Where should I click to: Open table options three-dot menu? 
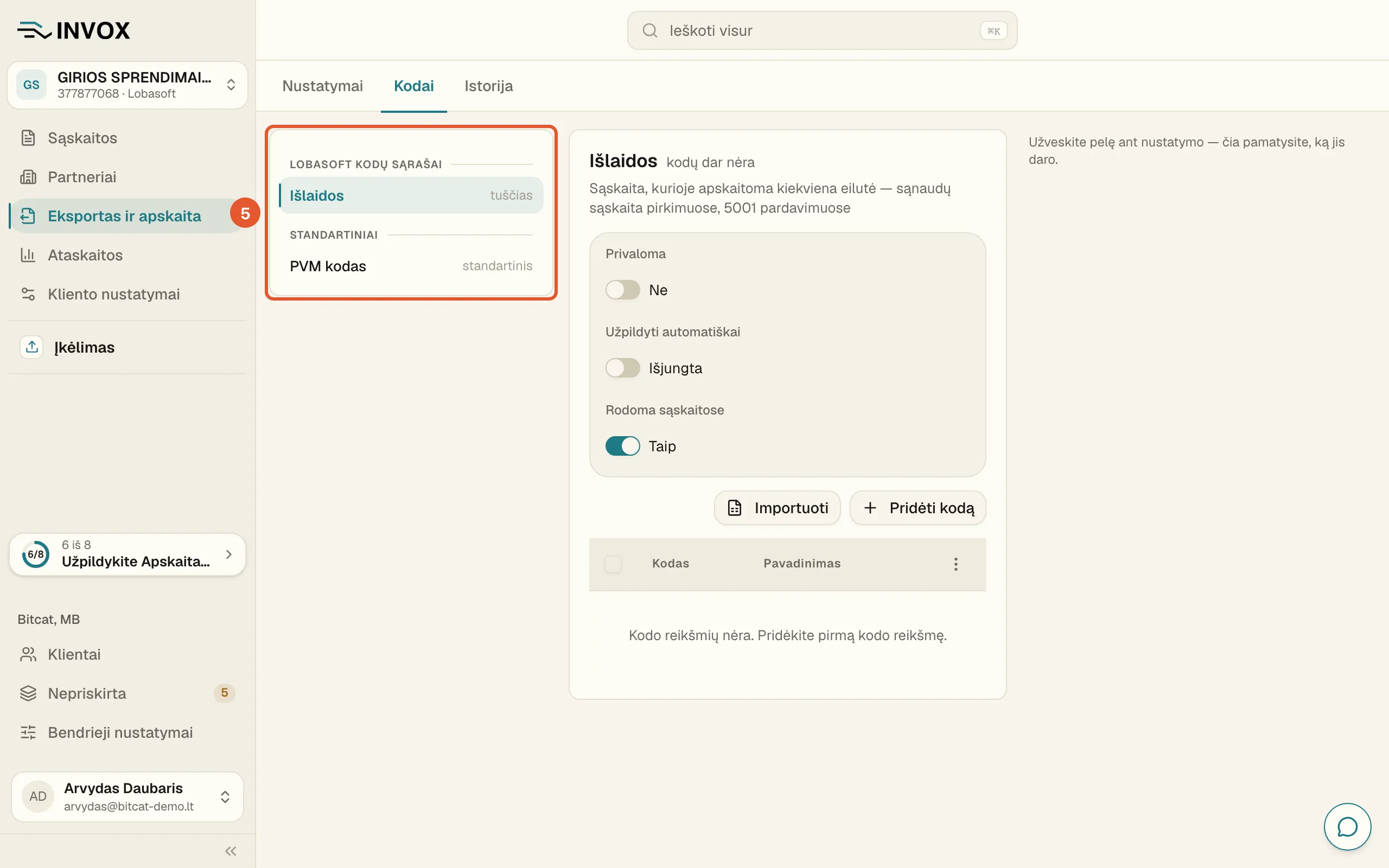click(955, 564)
